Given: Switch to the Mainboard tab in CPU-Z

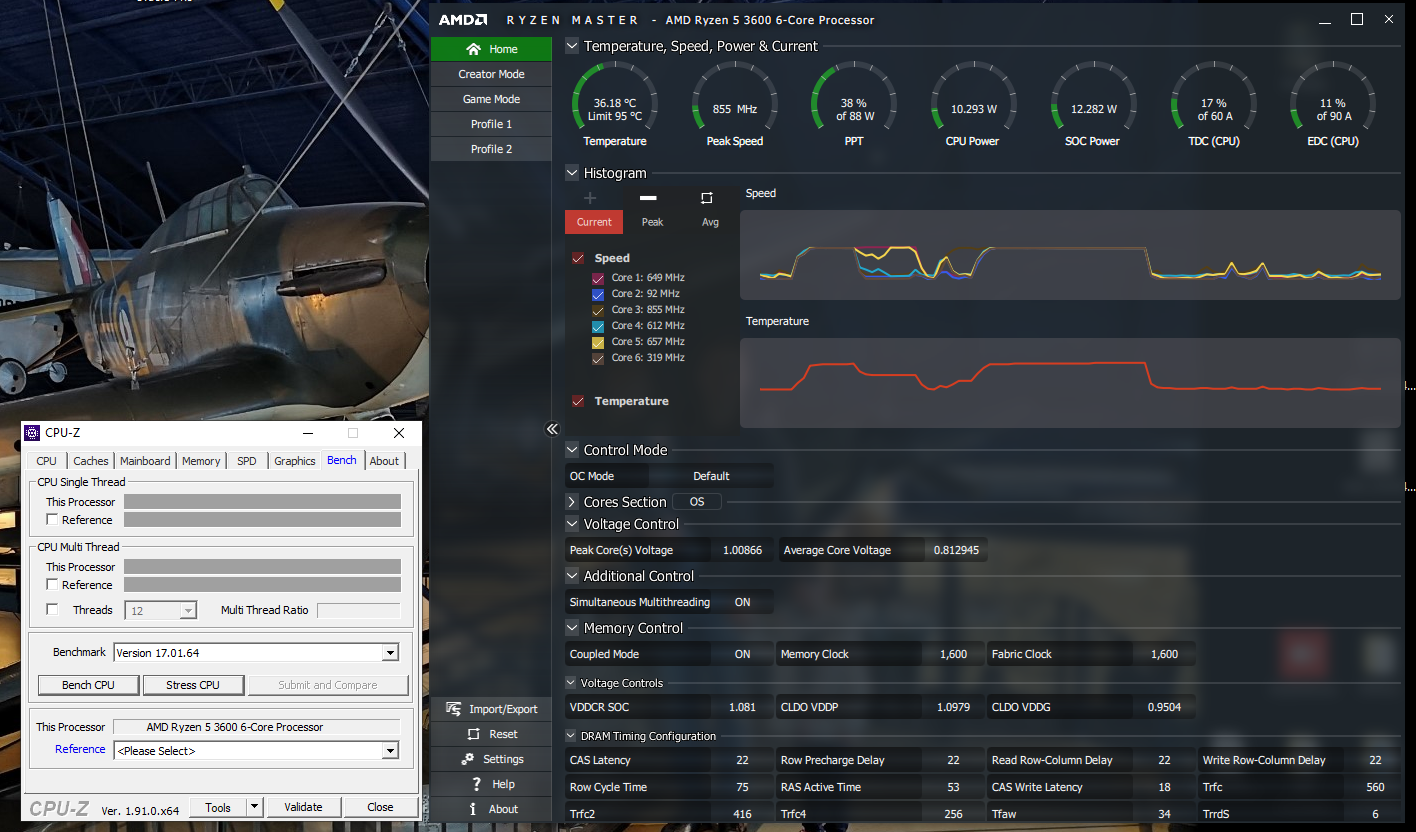Looking at the screenshot, I should click(x=145, y=461).
